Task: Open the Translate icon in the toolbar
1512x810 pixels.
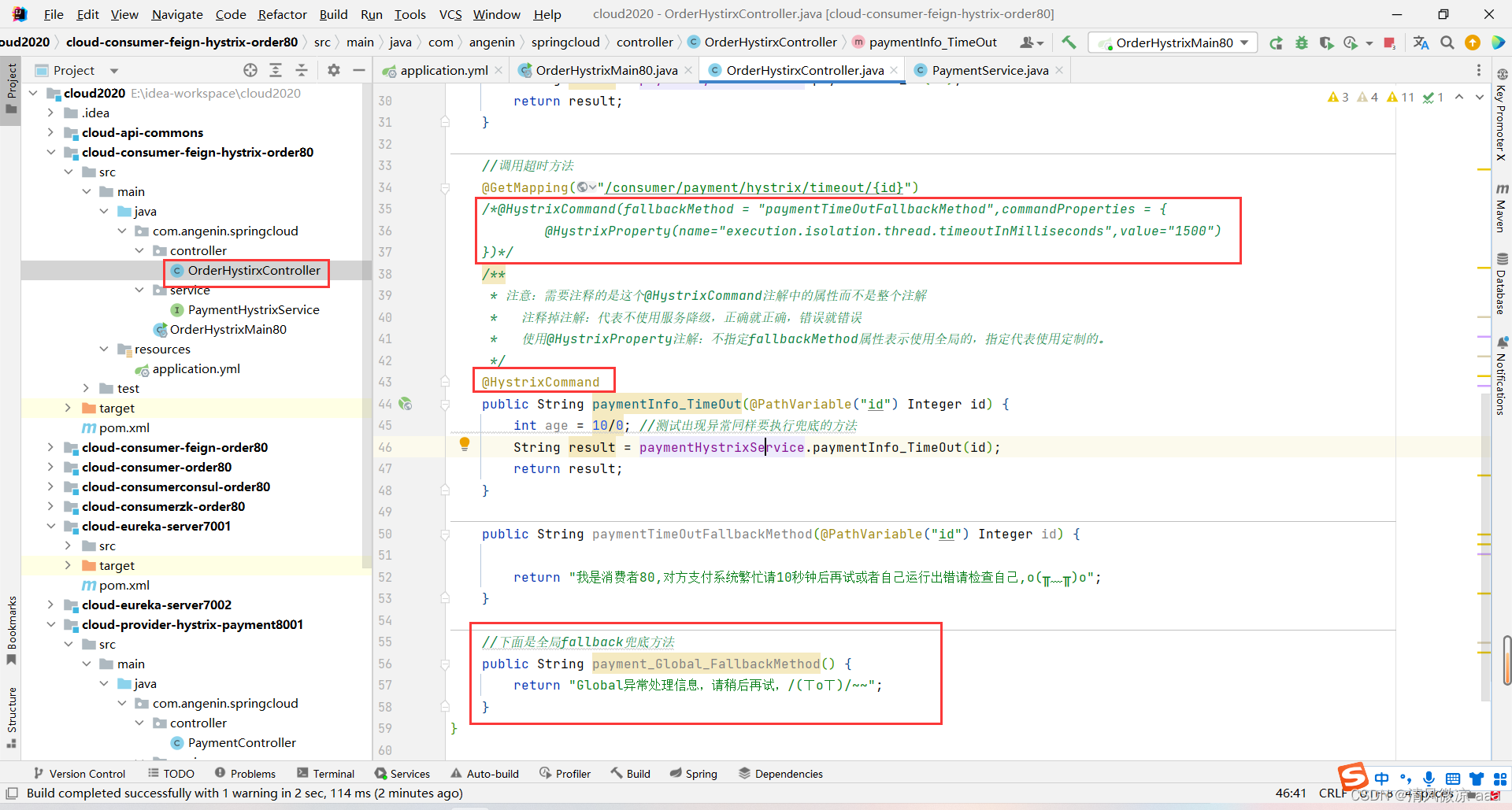Action: (1421, 43)
